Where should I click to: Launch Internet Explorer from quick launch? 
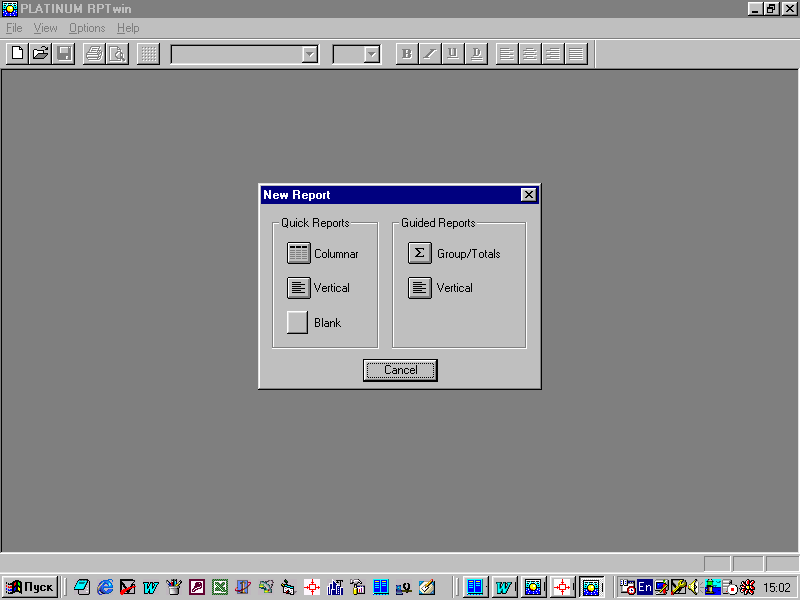[105, 587]
